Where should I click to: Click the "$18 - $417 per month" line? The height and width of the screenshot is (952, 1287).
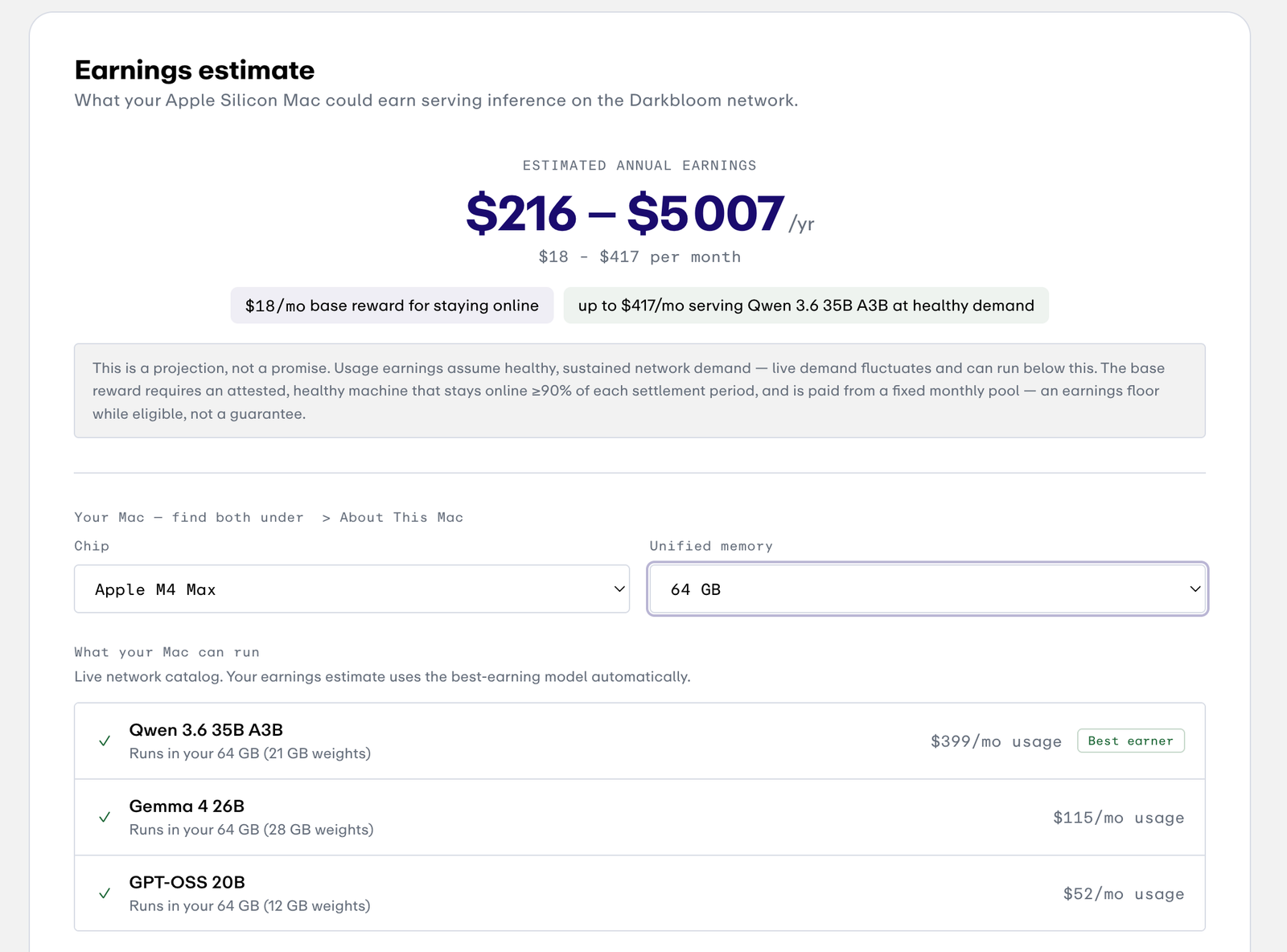(639, 257)
